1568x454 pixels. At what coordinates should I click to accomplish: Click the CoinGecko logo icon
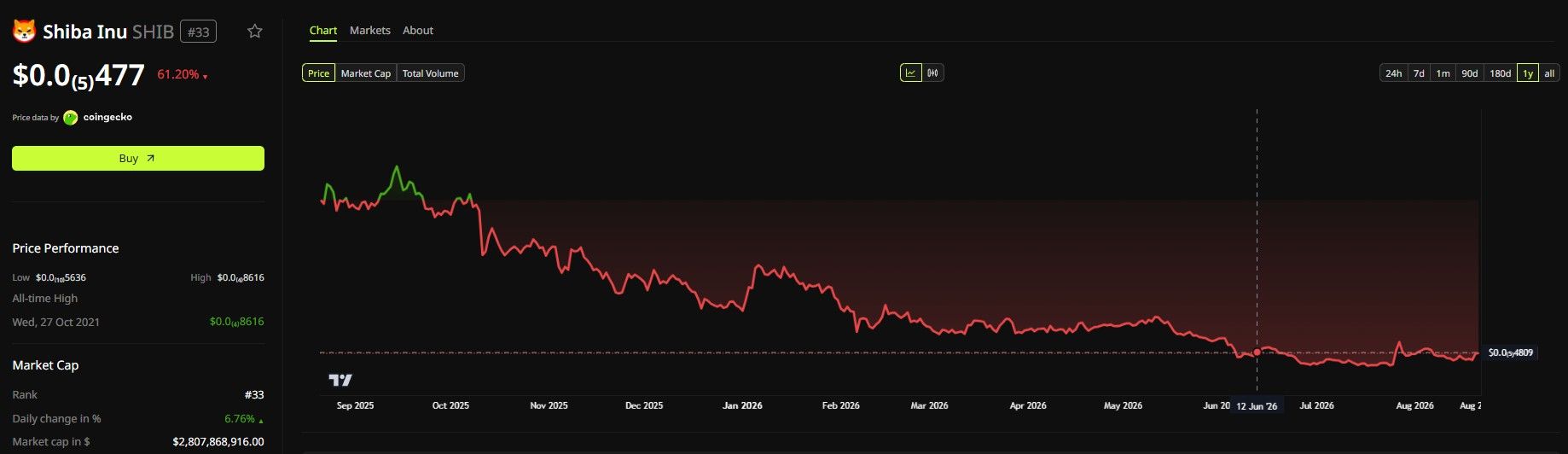(x=71, y=117)
